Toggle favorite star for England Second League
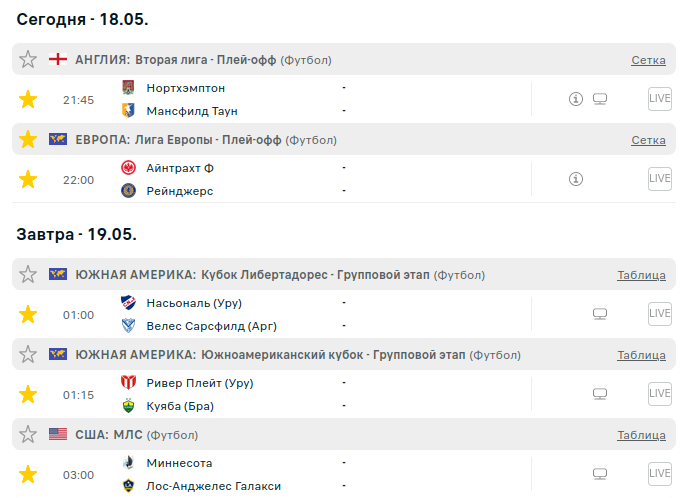Viewport: 688px width, 498px height. (28, 59)
